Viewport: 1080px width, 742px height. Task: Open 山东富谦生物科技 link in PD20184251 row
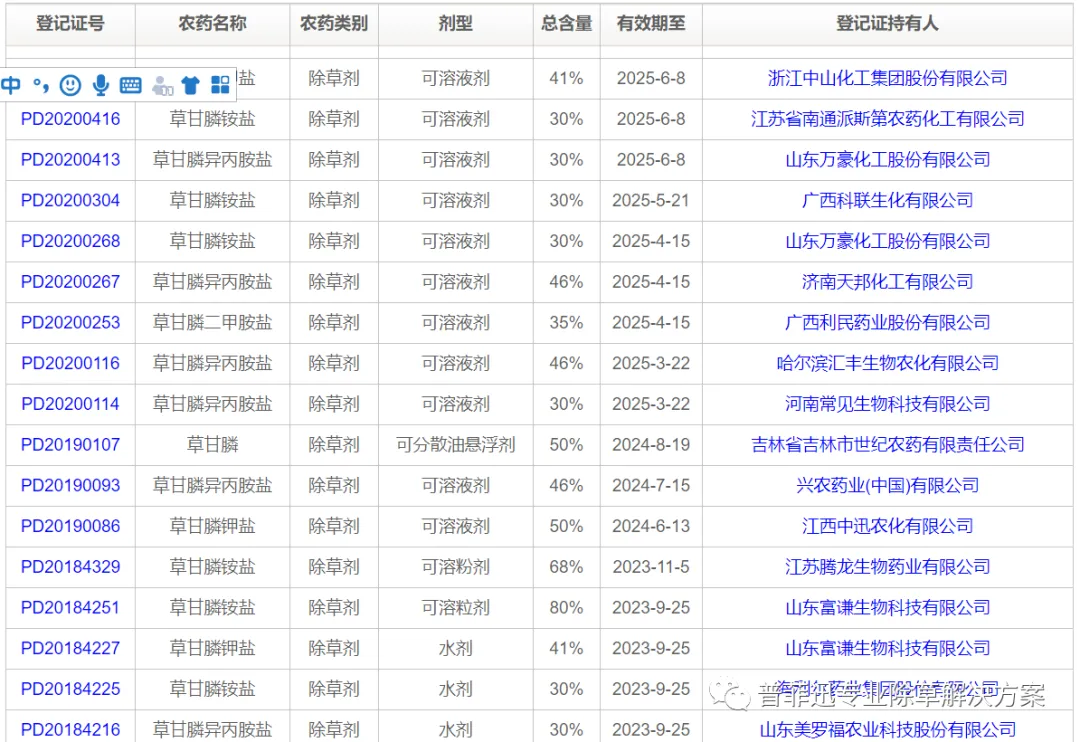coord(887,607)
